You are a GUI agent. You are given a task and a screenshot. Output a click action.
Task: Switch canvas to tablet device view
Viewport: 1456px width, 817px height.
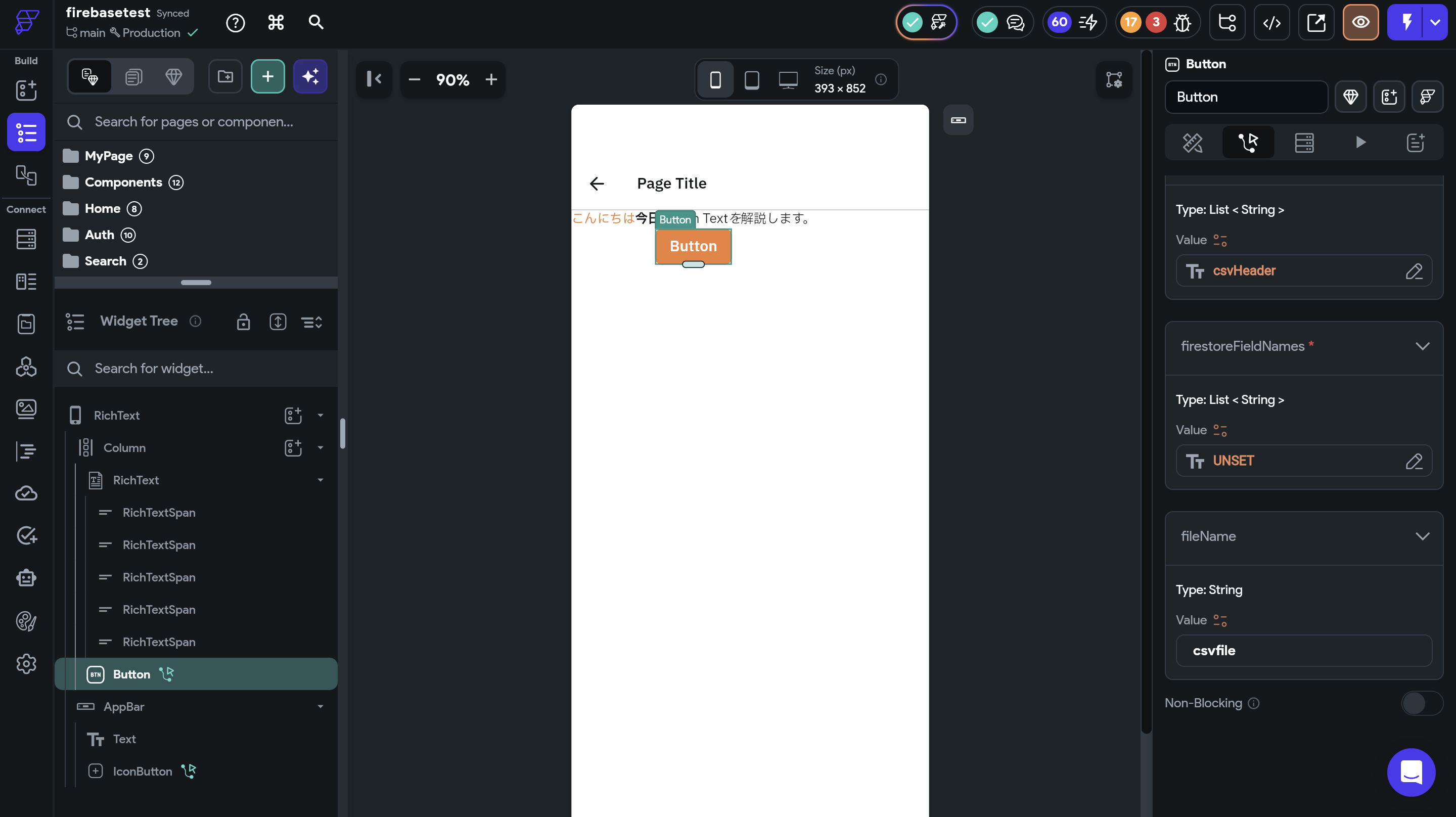751,80
